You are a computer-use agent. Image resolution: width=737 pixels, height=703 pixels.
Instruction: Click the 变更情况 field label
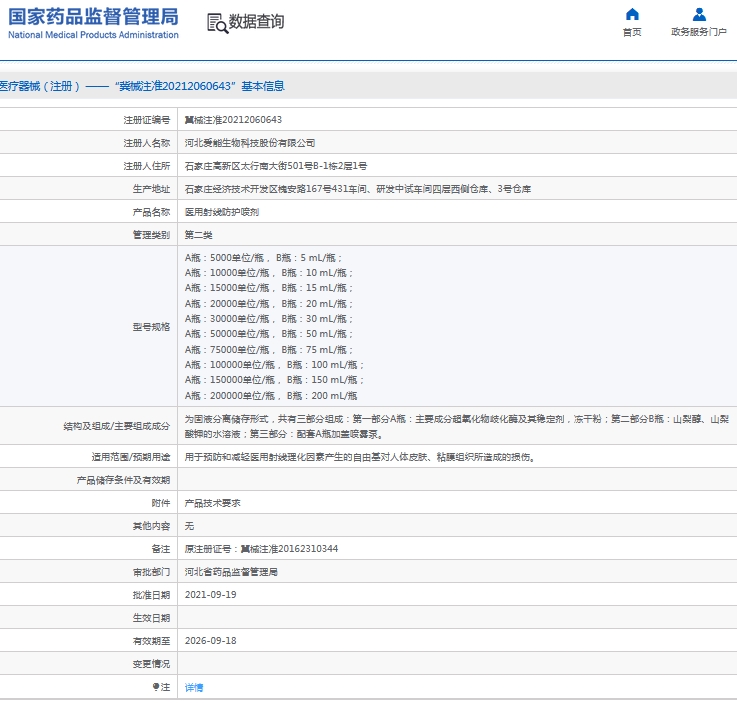click(x=151, y=664)
